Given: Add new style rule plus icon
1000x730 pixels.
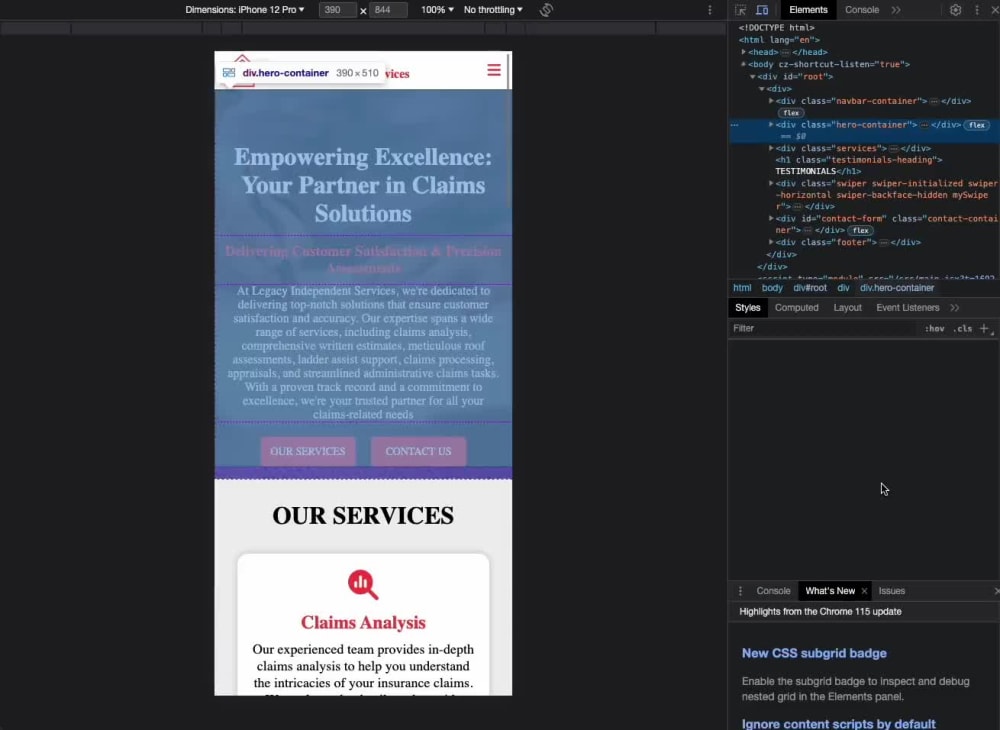Looking at the screenshot, I should (984, 328).
